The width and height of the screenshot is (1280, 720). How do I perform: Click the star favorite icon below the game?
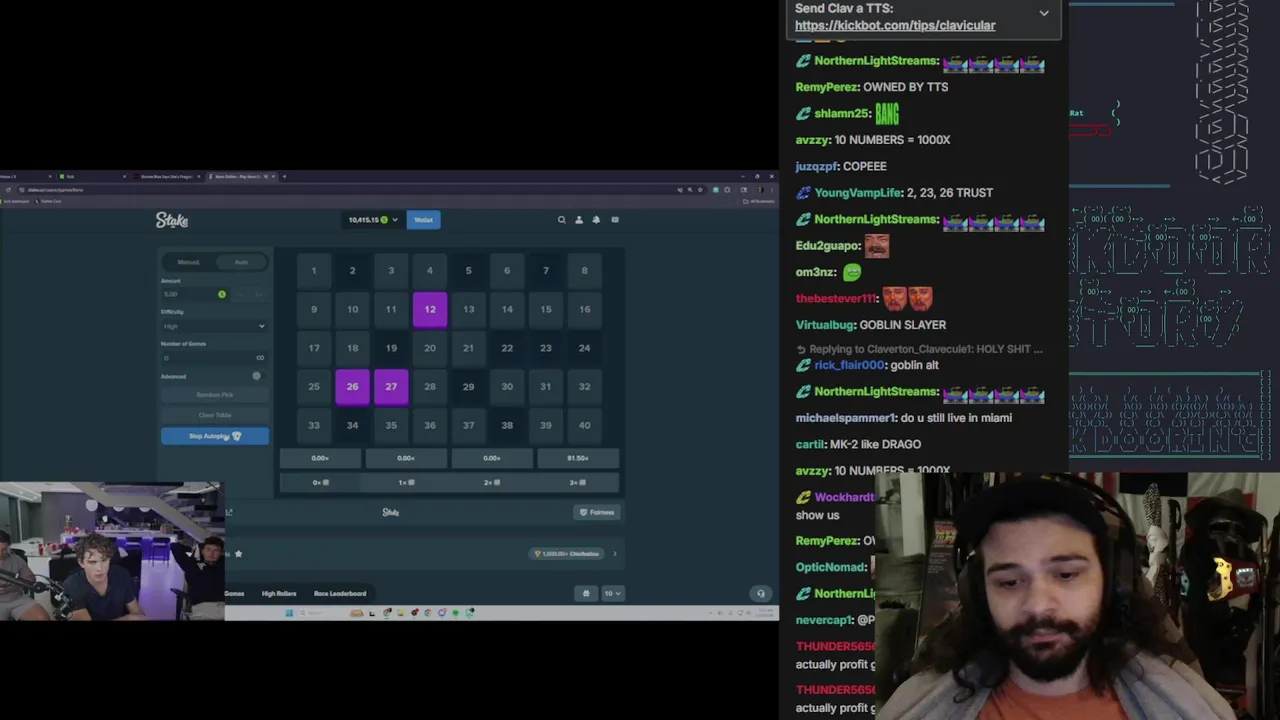[x=238, y=553]
